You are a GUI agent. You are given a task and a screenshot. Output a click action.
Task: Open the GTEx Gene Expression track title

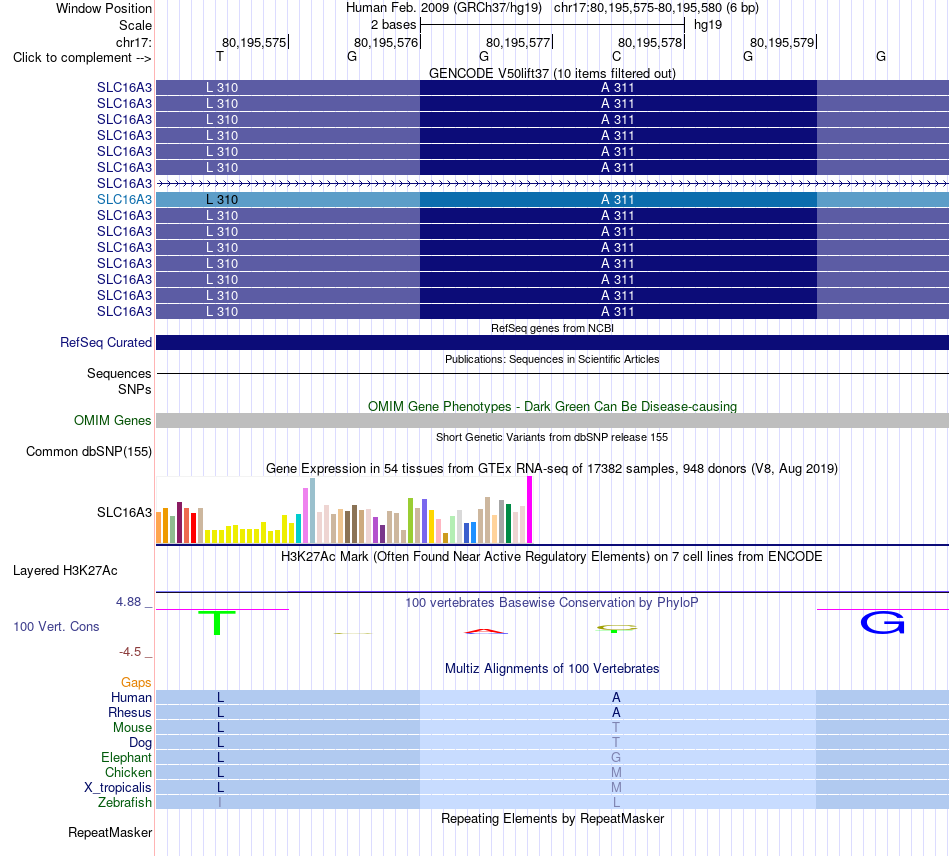552,468
